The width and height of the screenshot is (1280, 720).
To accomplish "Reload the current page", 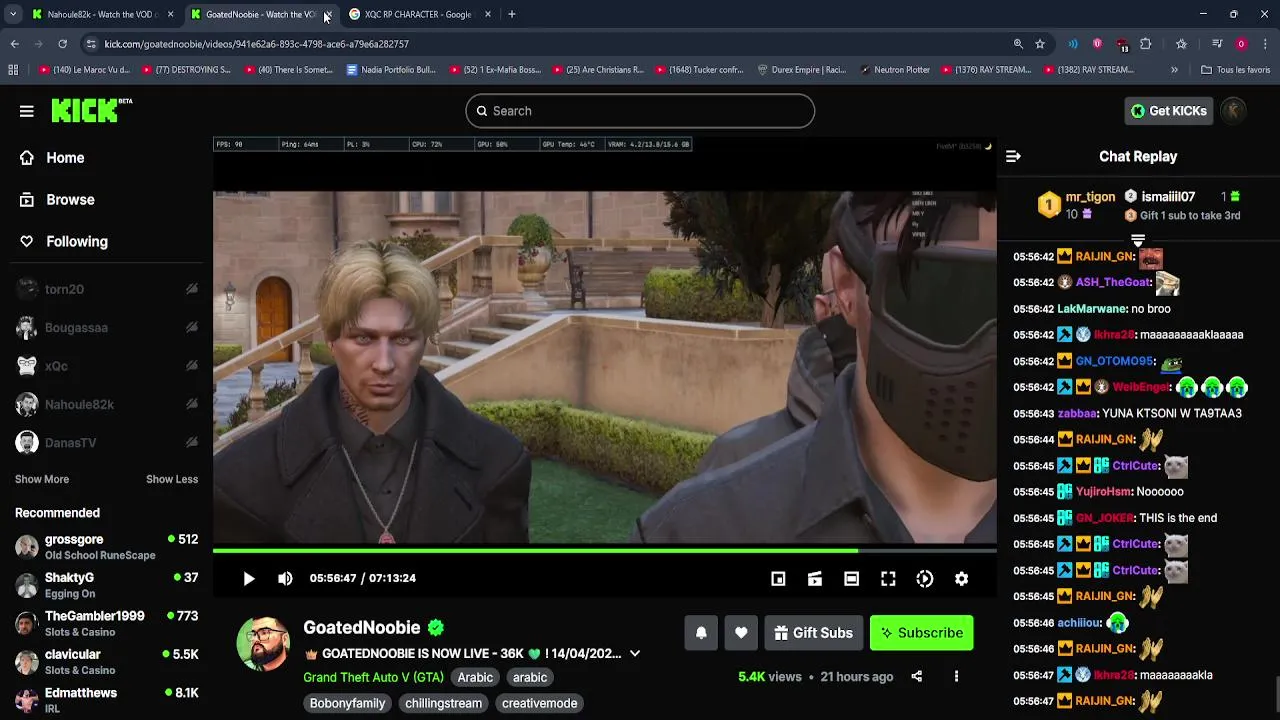I will click(62, 44).
